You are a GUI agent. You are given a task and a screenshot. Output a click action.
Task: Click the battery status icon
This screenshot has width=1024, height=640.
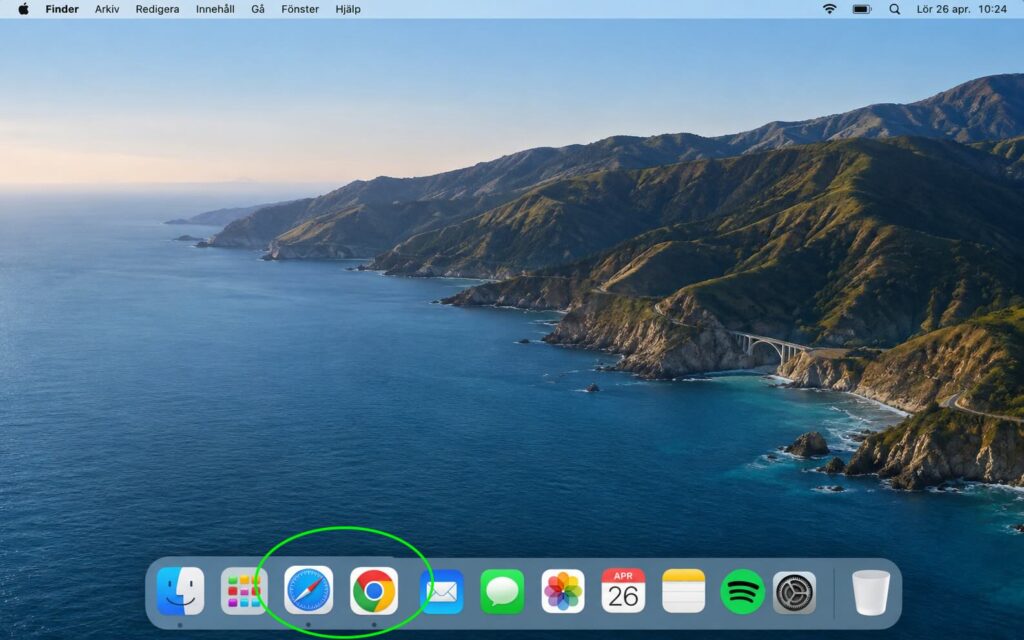(862, 9)
